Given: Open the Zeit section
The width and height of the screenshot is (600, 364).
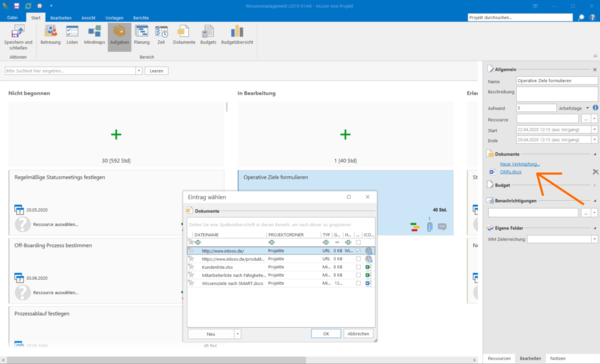Looking at the screenshot, I should pyautogui.click(x=161, y=35).
